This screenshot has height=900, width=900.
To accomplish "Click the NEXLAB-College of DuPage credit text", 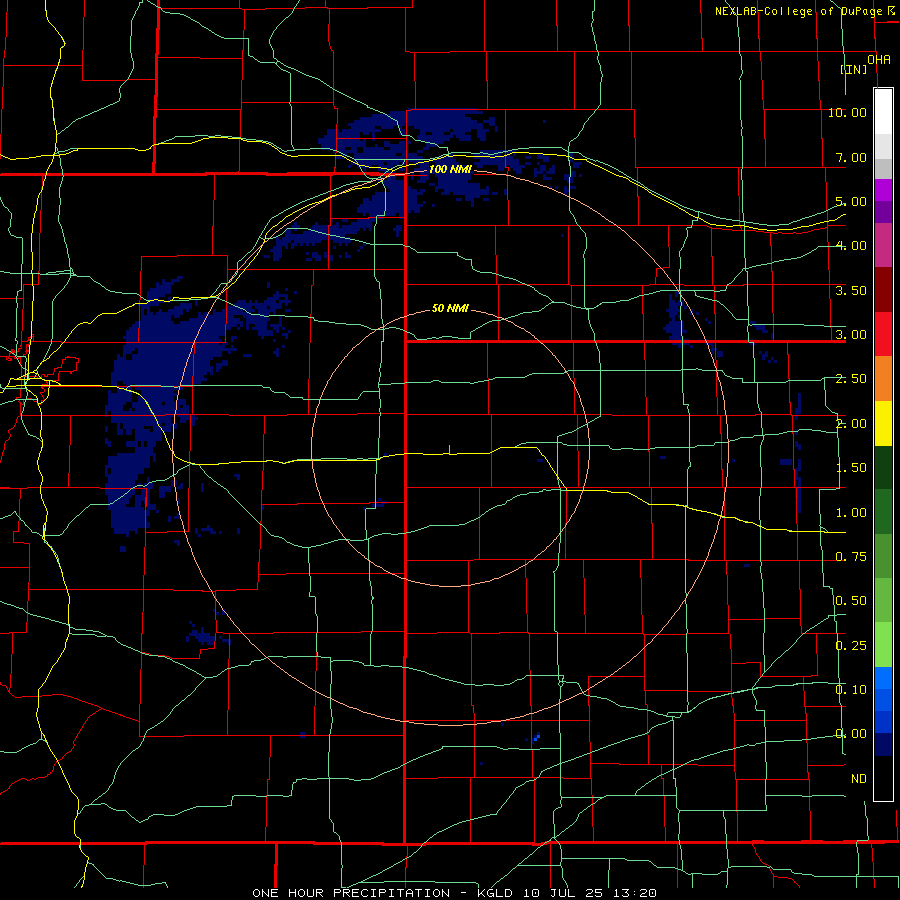I will pos(799,10).
